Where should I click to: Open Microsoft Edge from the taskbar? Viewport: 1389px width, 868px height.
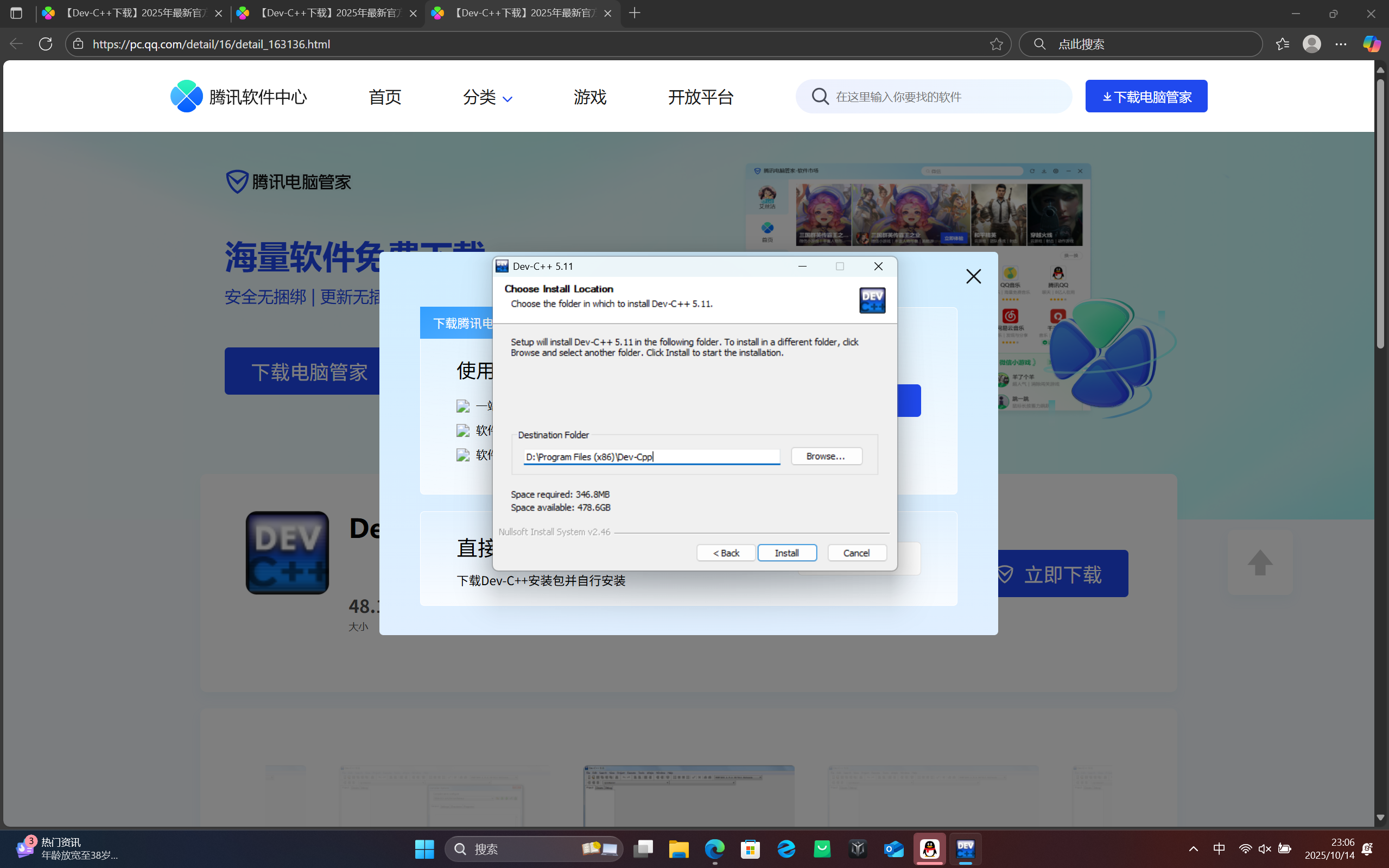click(x=714, y=849)
